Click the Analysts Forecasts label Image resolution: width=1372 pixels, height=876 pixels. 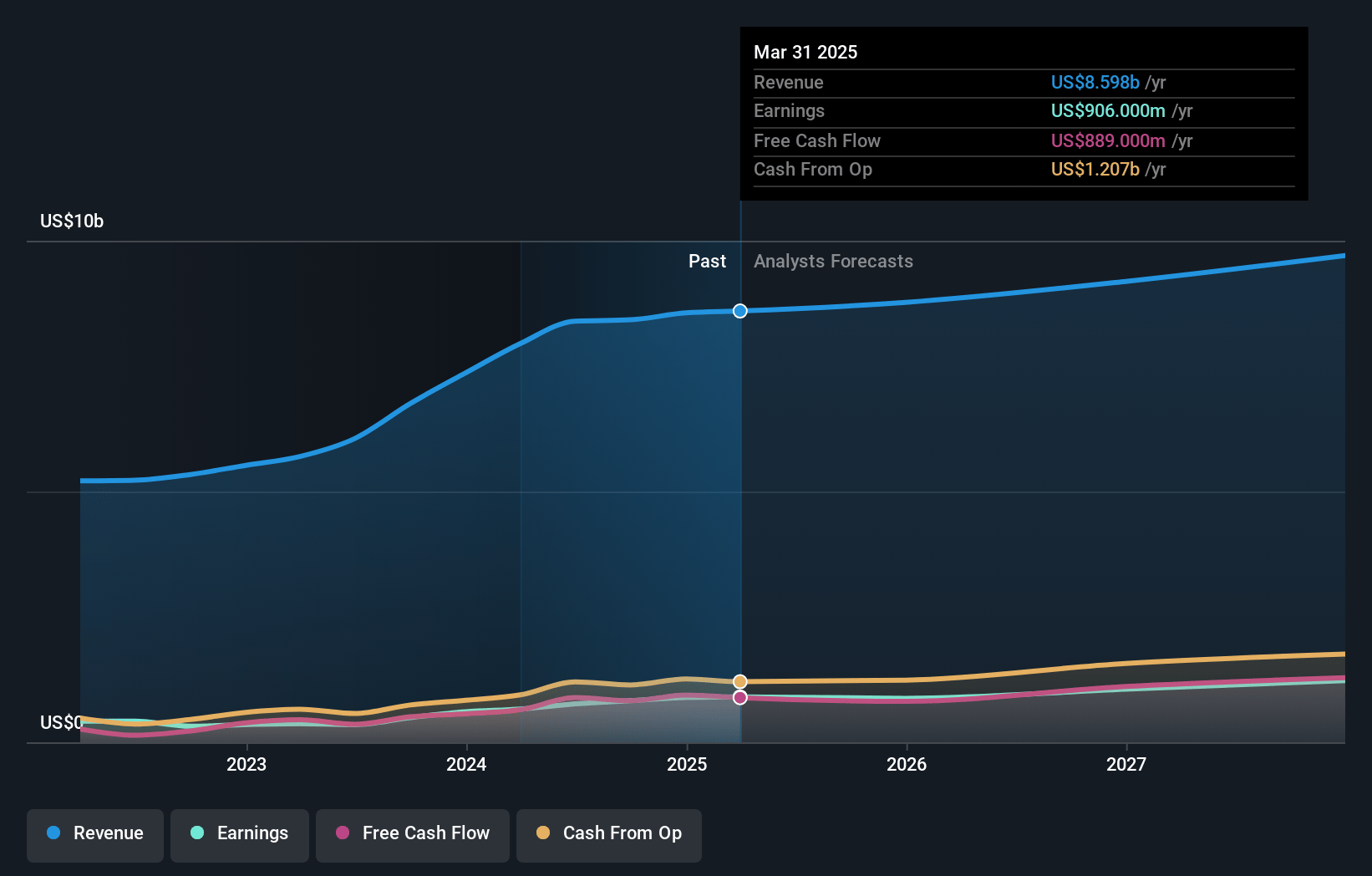[833, 261]
